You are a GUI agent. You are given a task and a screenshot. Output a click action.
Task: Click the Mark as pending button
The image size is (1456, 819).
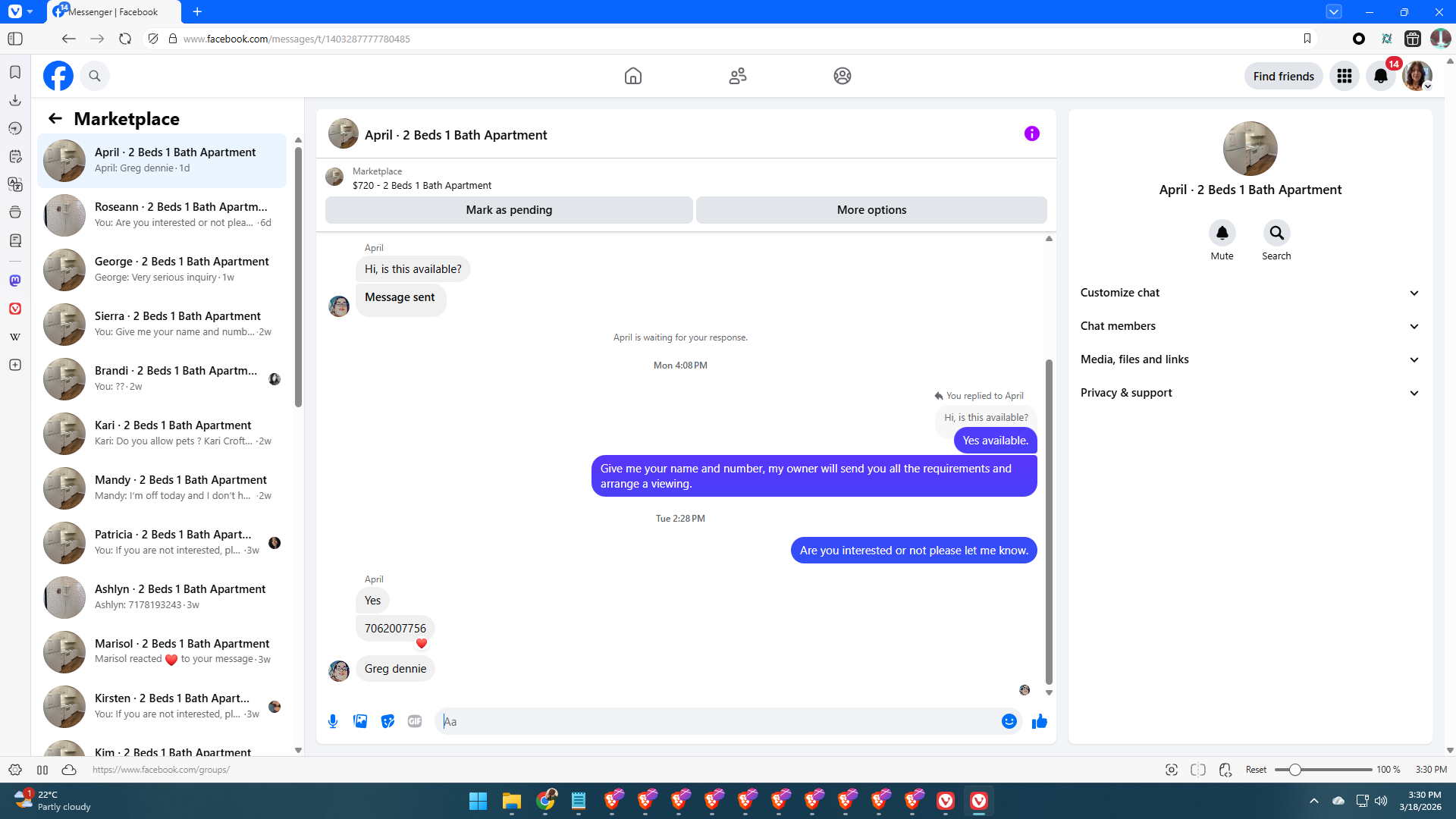click(509, 210)
